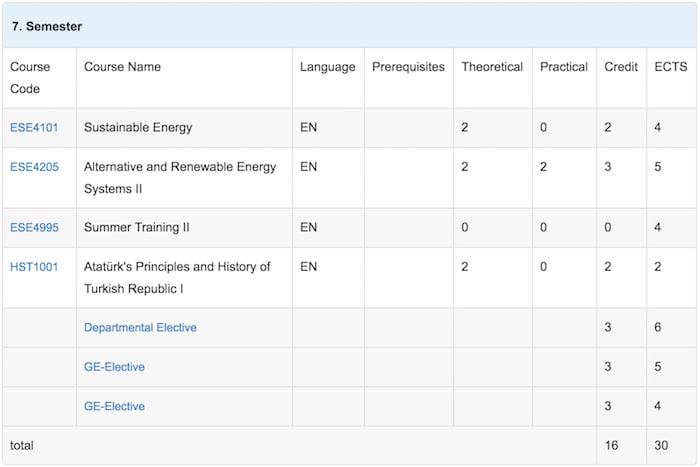
Task: Click the total ECTS value of 30
Action: (x=661, y=446)
